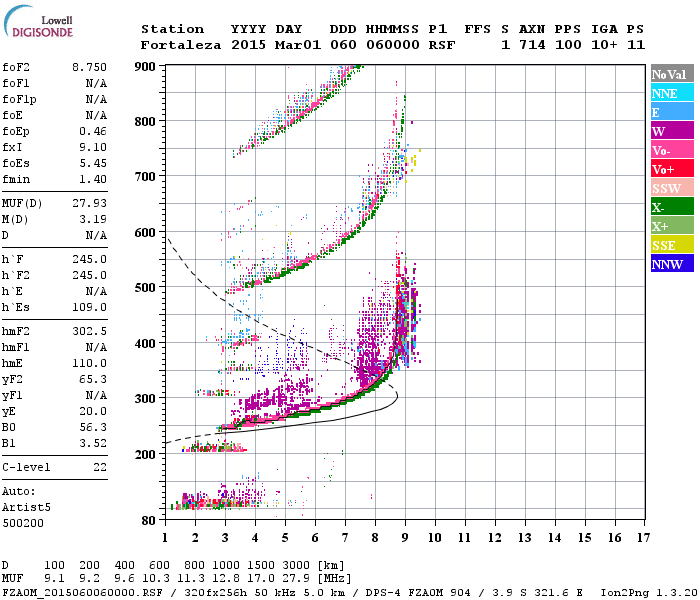Select the Vo- legend swatch
The width and height of the screenshot is (700, 600).
(672, 150)
